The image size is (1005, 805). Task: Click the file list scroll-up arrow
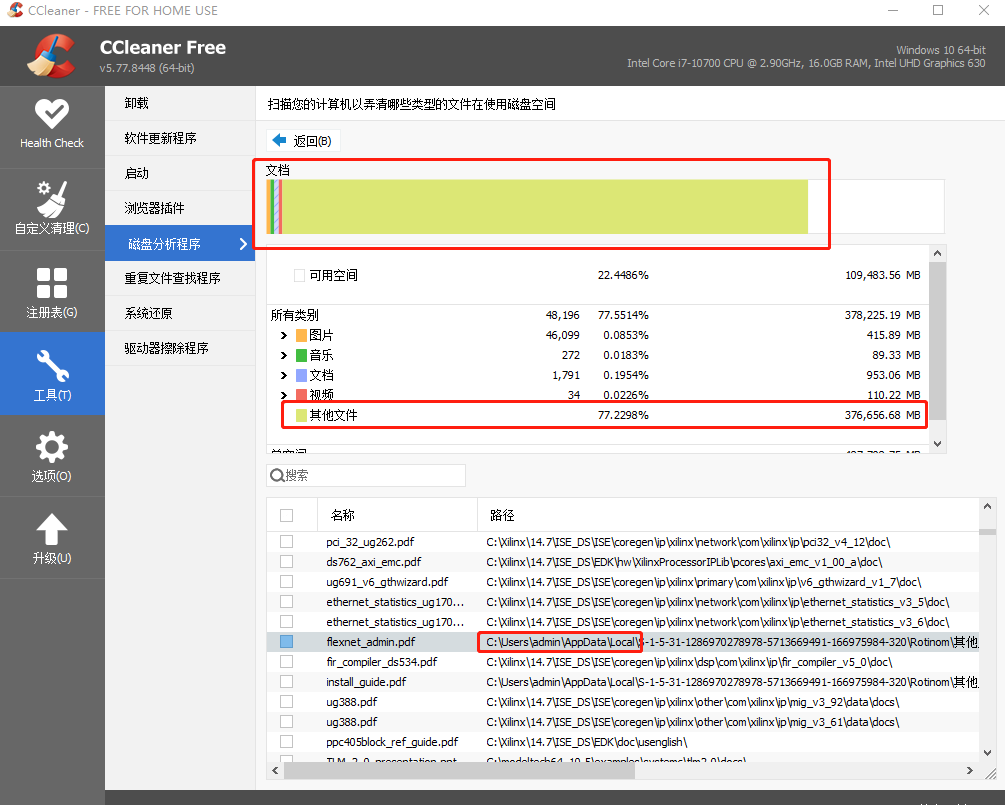click(988, 506)
